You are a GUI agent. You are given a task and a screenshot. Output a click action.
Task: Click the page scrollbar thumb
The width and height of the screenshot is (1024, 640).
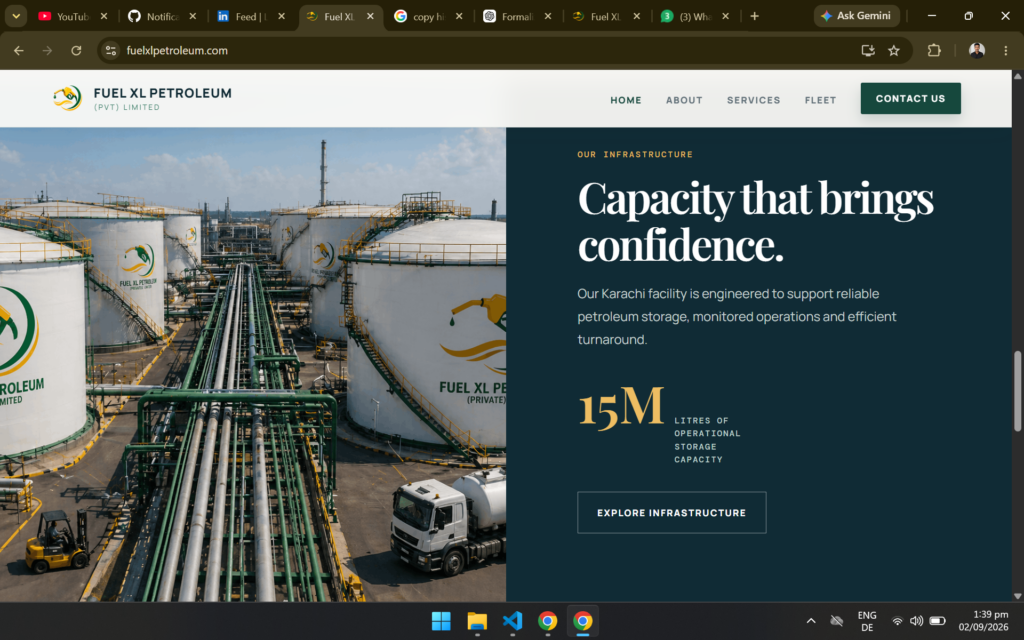(1017, 391)
